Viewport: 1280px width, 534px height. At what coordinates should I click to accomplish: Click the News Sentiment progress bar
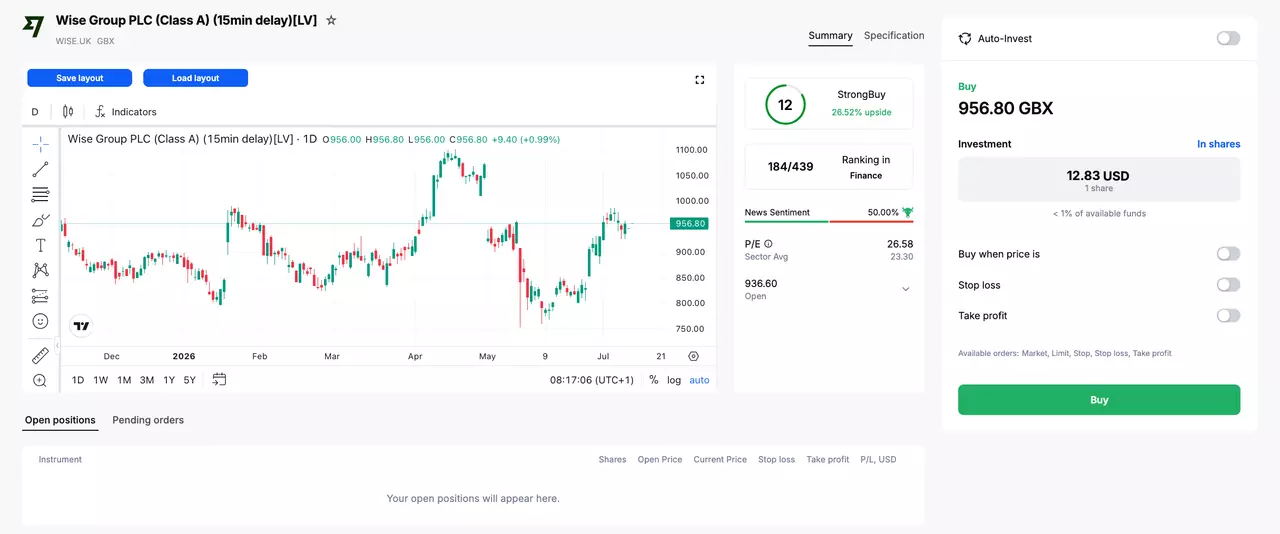pyautogui.click(x=829, y=221)
